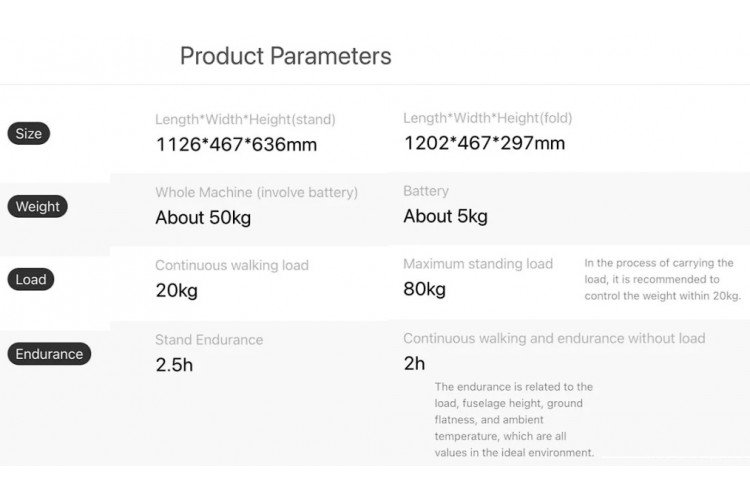Viewport: 750px width, 500px height.
Task: Select the About 5kg battery weight value
Action: [x=445, y=216]
